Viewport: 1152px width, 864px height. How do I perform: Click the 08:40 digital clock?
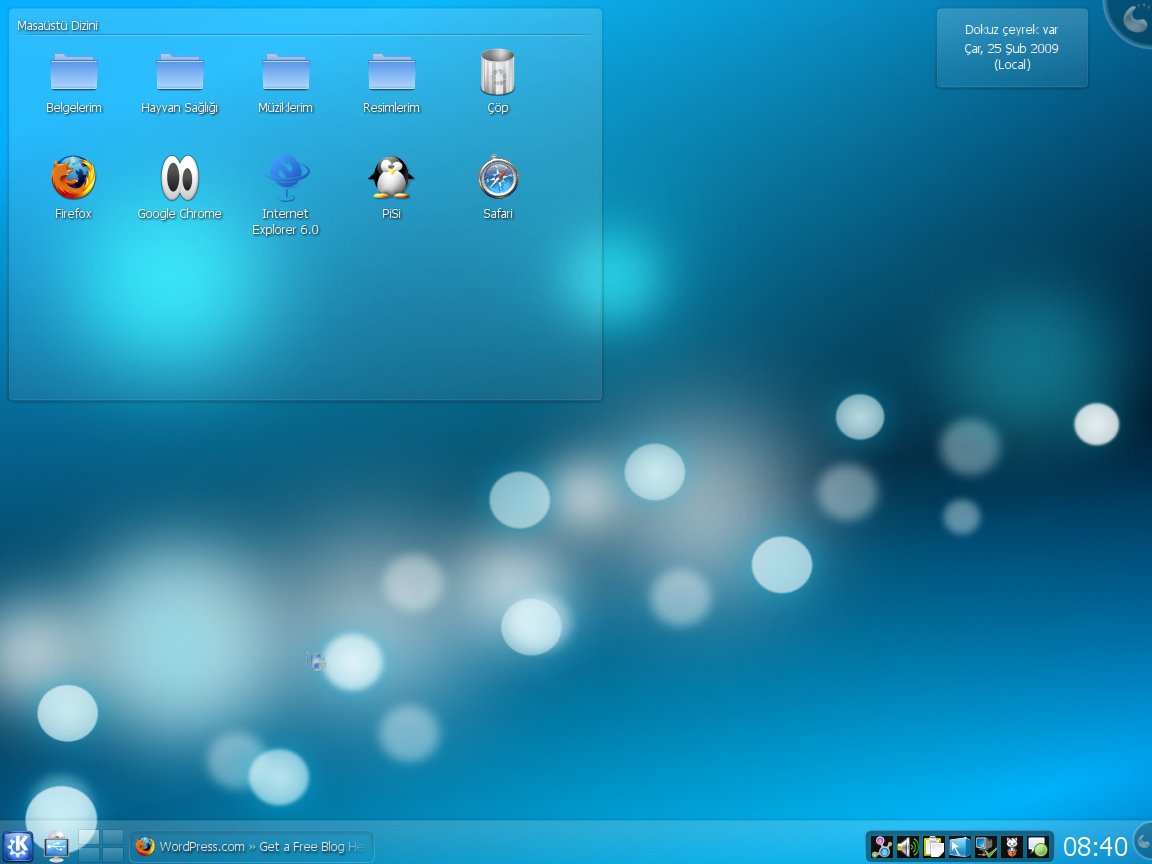1095,847
